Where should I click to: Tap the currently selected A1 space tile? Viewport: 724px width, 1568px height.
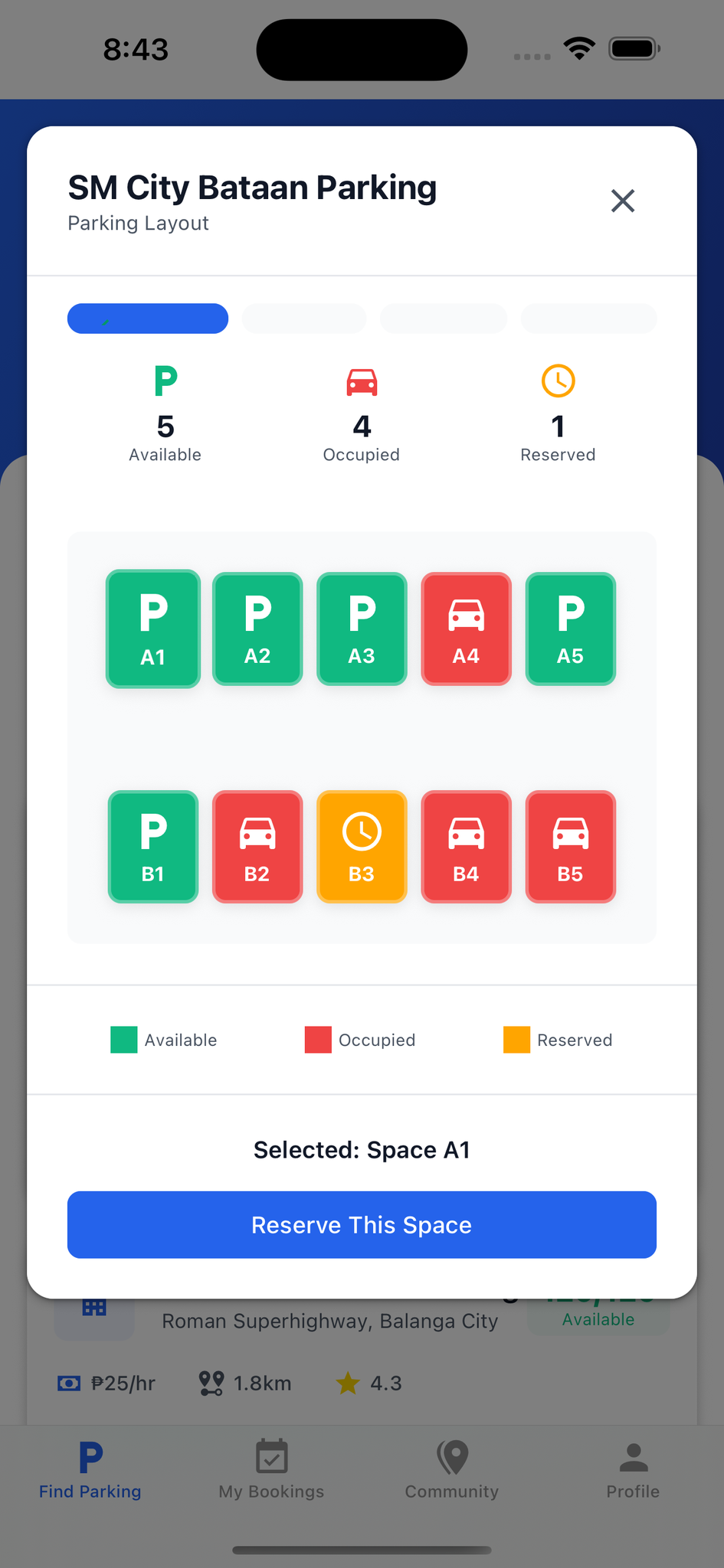pyautogui.click(x=153, y=629)
